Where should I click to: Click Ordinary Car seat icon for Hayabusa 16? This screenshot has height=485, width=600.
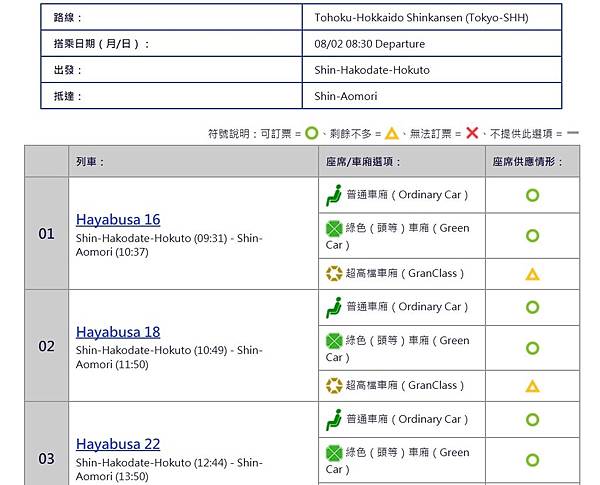[x=334, y=195]
